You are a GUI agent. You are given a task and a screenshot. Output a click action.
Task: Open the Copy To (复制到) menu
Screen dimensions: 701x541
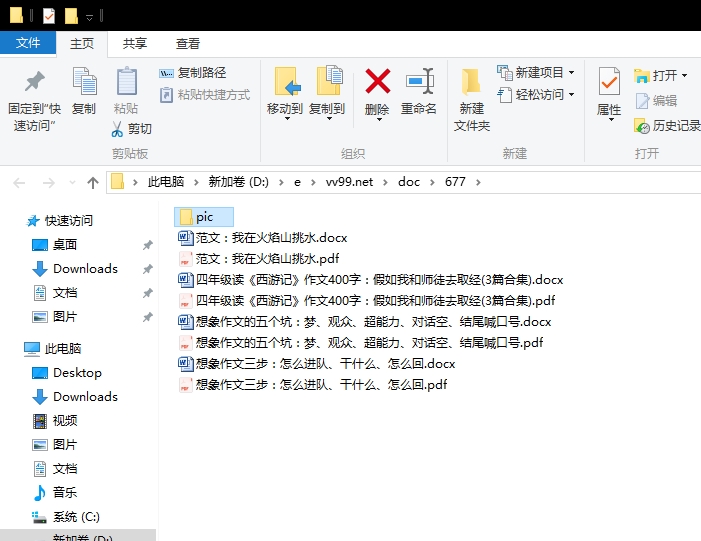tap(328, 93)
